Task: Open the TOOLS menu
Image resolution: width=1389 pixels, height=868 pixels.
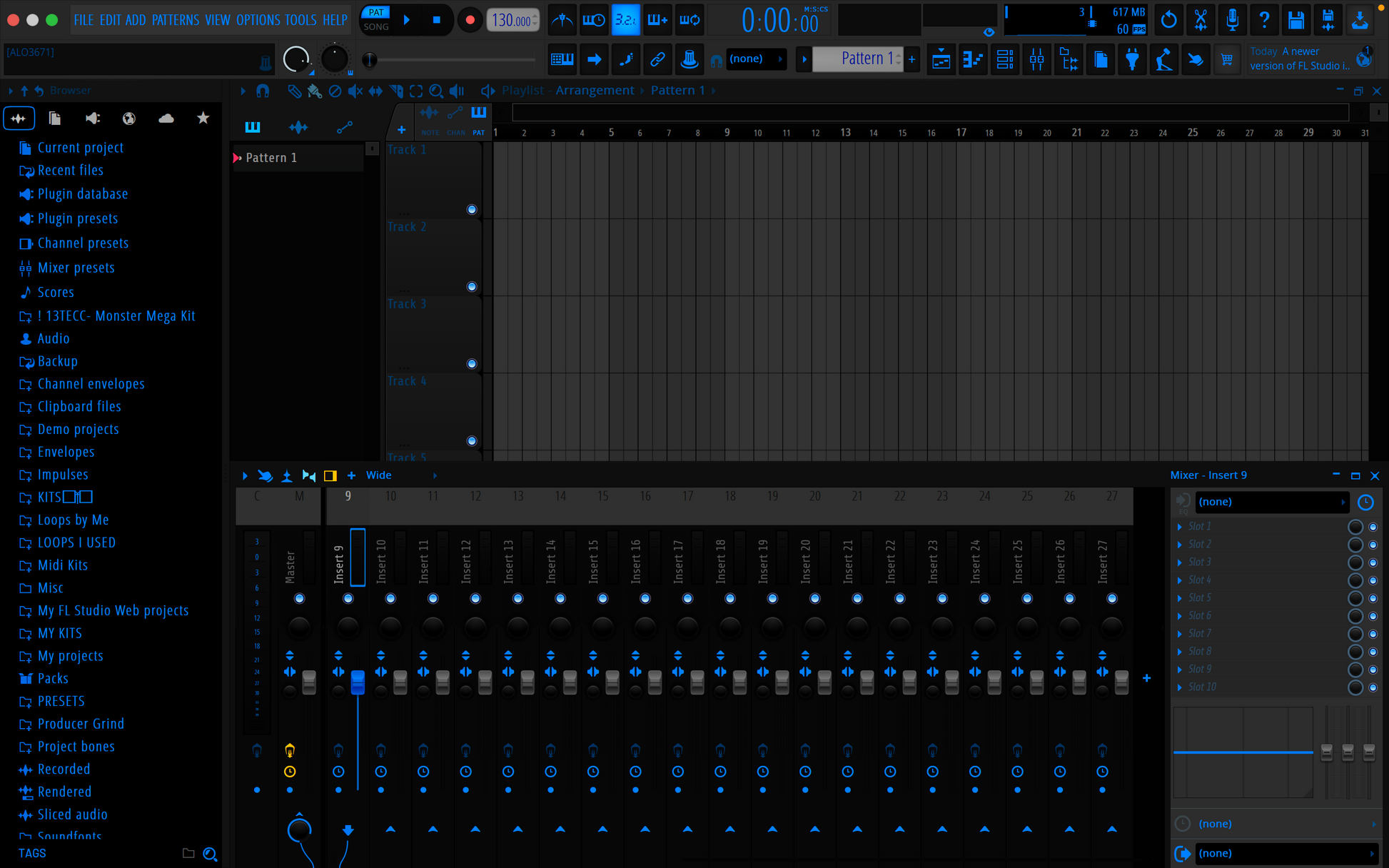Action: pos(300,20)
